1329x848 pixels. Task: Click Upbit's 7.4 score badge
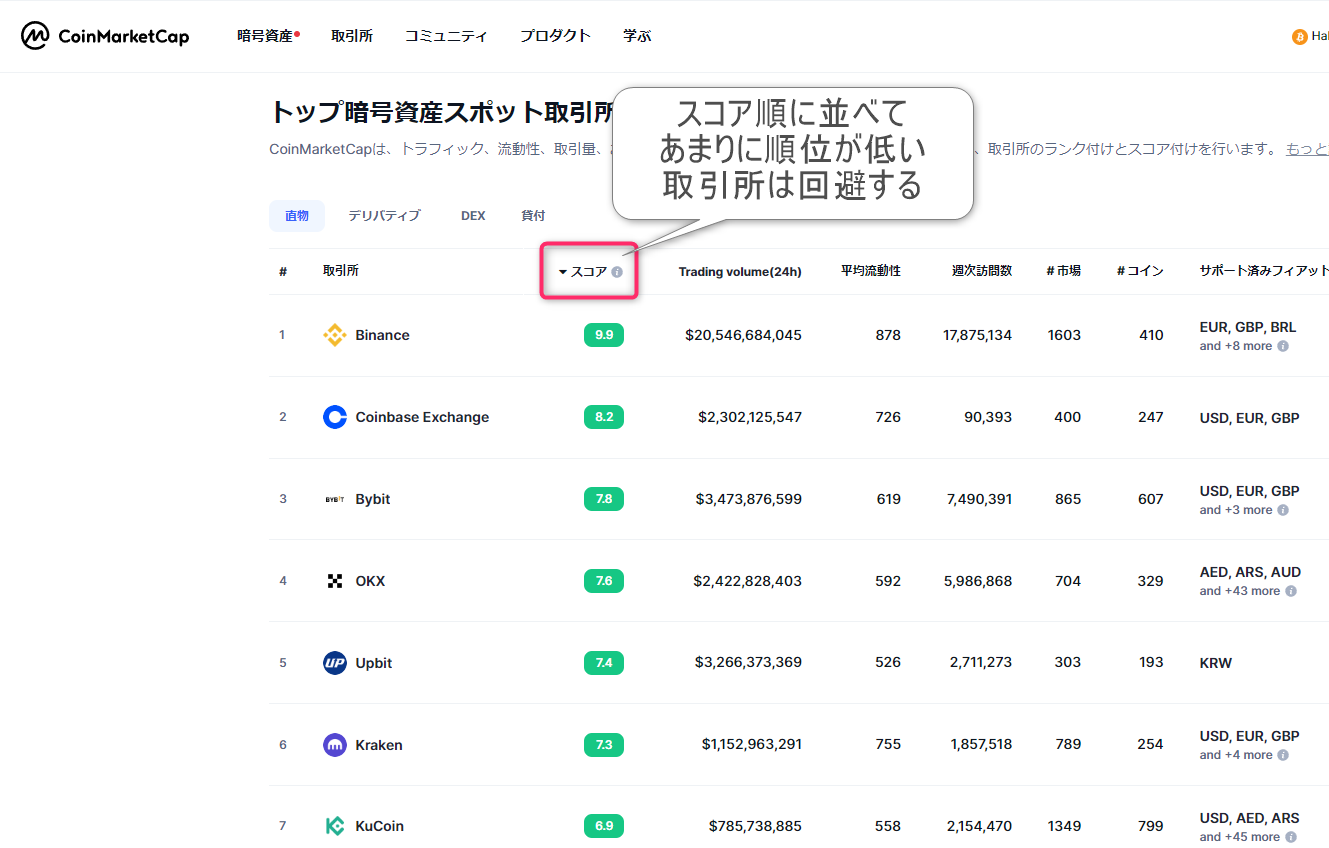[x=604, y=663]
